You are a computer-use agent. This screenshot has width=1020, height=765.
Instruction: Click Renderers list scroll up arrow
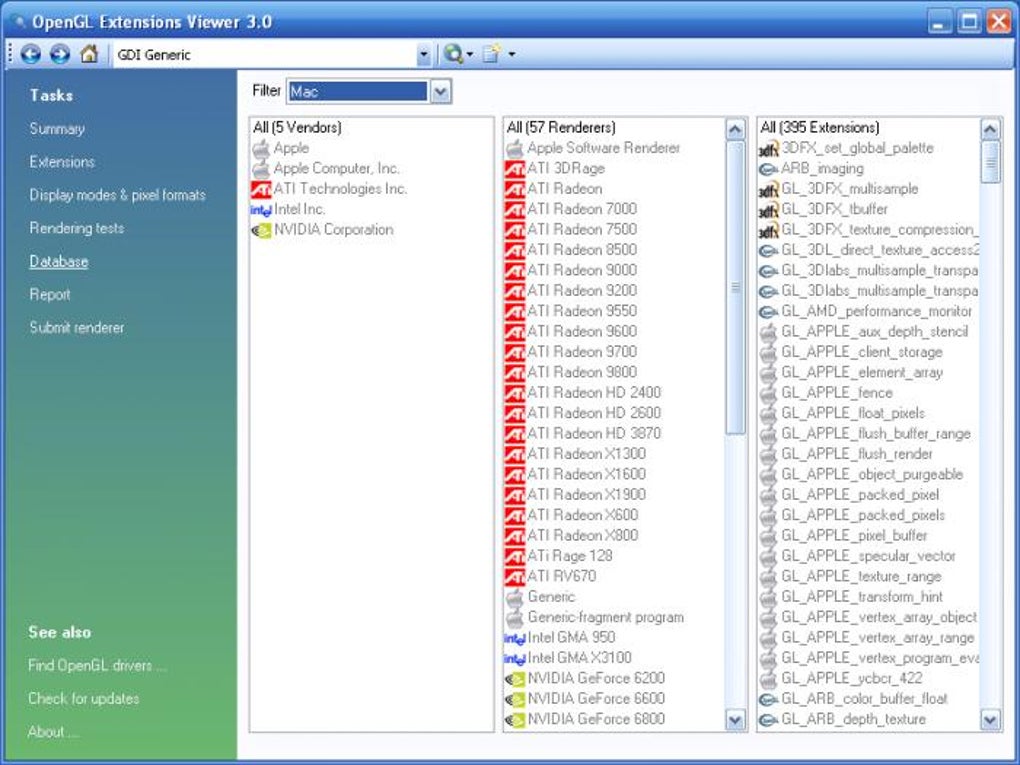[x=735, y=129]
